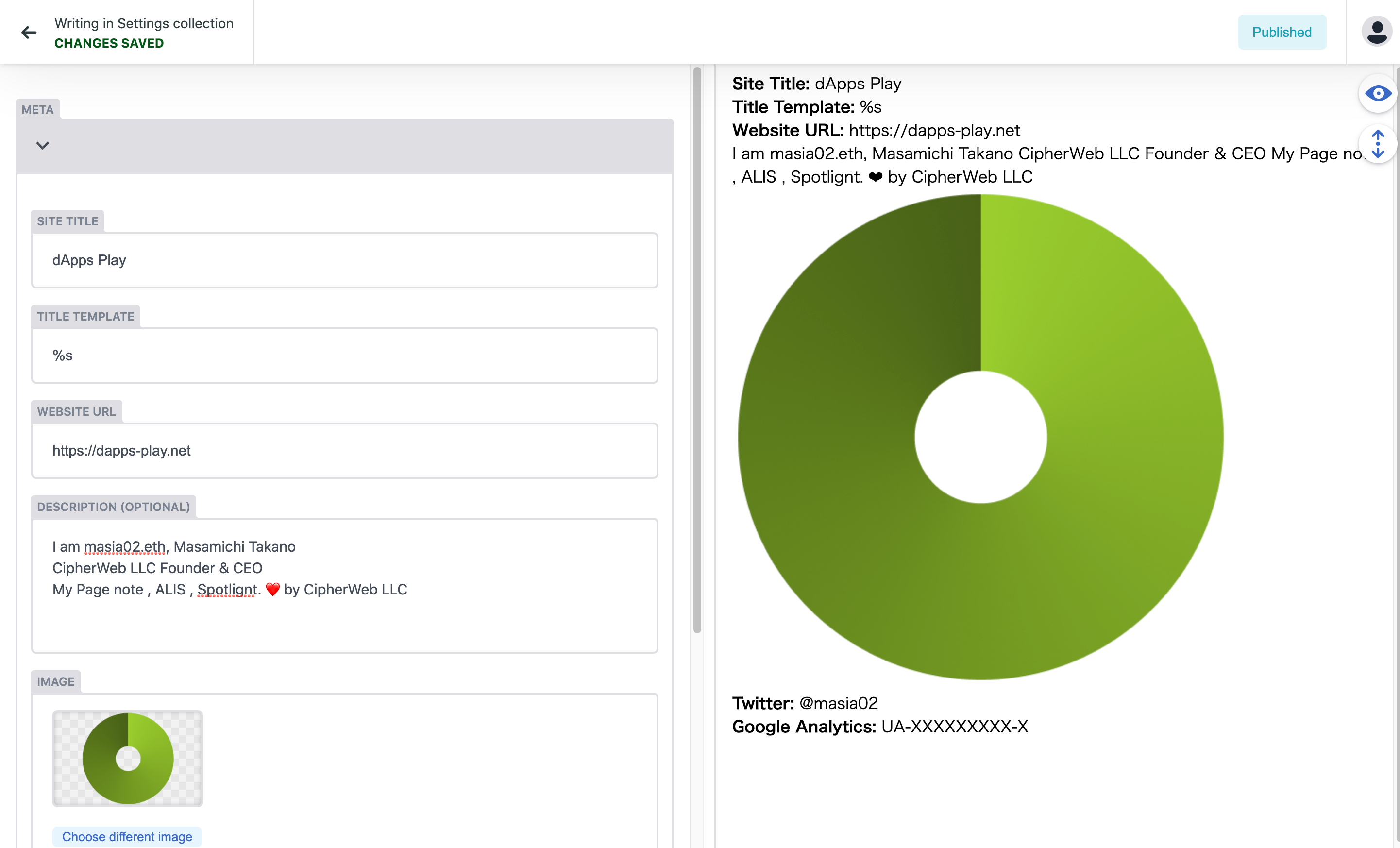Toggle the preview pane eye icon

click(1378, 93)
